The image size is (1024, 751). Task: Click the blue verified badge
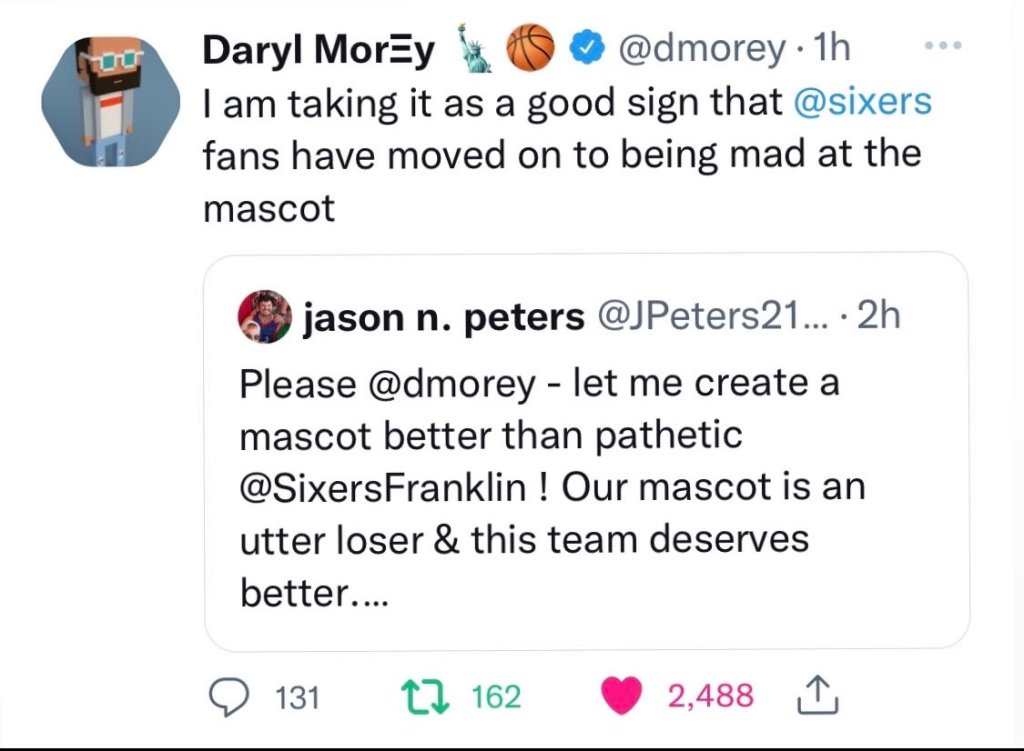(x=585, y=48)
